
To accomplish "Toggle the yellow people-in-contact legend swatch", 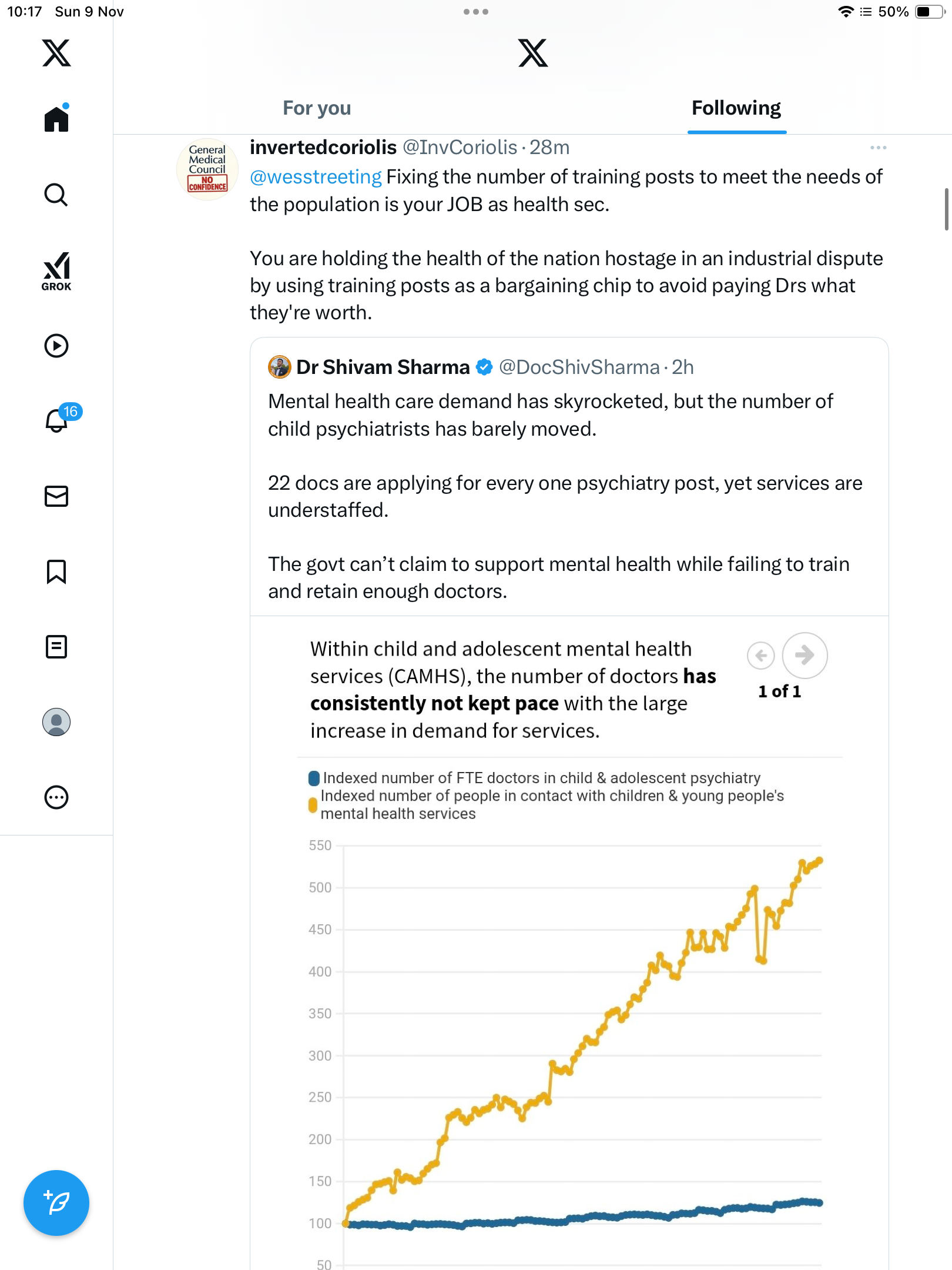I will [x=313, y=804].
